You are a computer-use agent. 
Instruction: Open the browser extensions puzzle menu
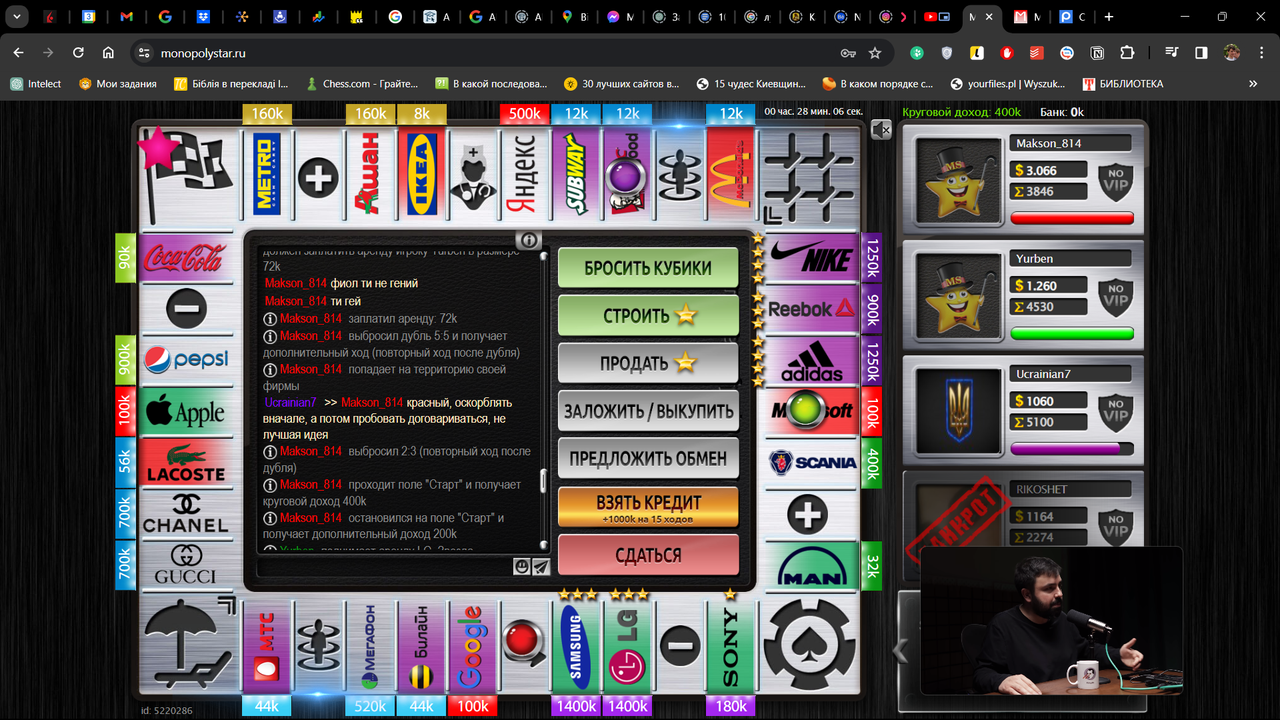point(1127,53)
